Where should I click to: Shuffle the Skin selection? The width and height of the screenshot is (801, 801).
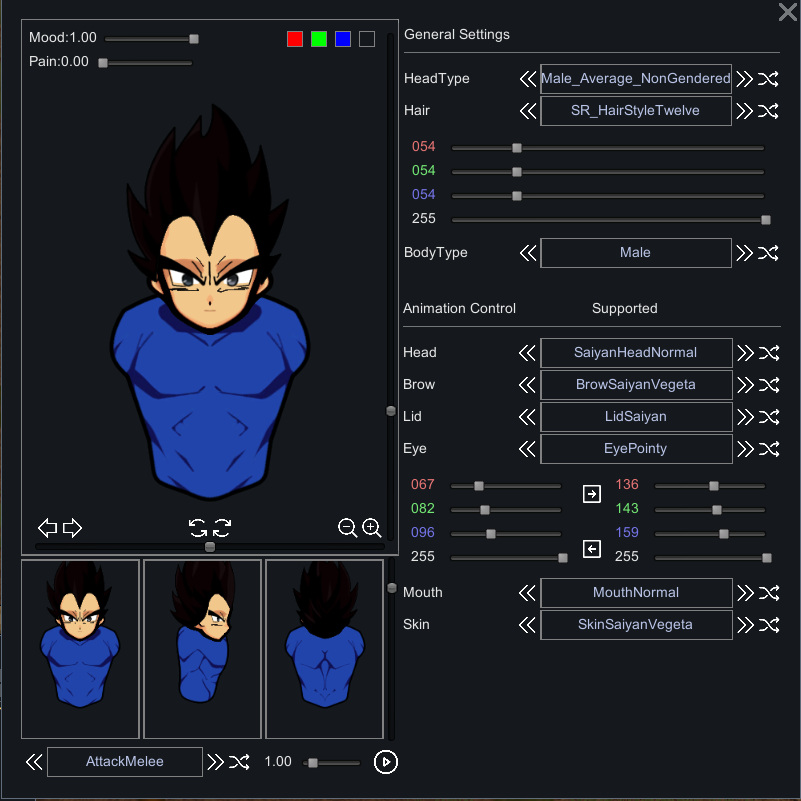pyautogui.click(x=769, y=625)
